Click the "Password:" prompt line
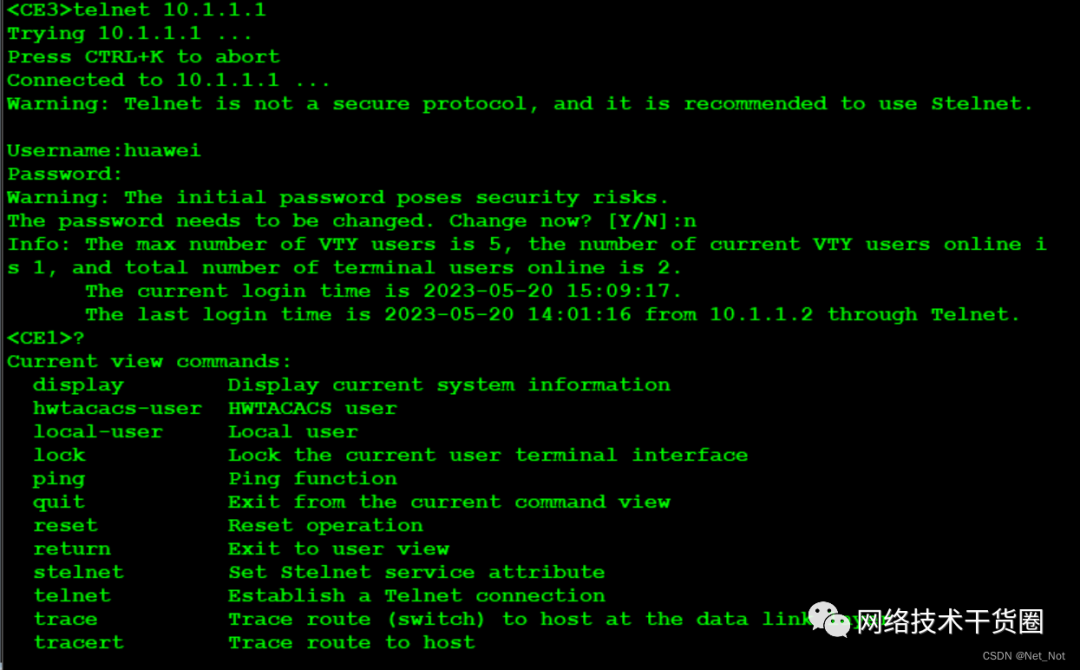1080x670 pixels. click(x=65, y=174)
